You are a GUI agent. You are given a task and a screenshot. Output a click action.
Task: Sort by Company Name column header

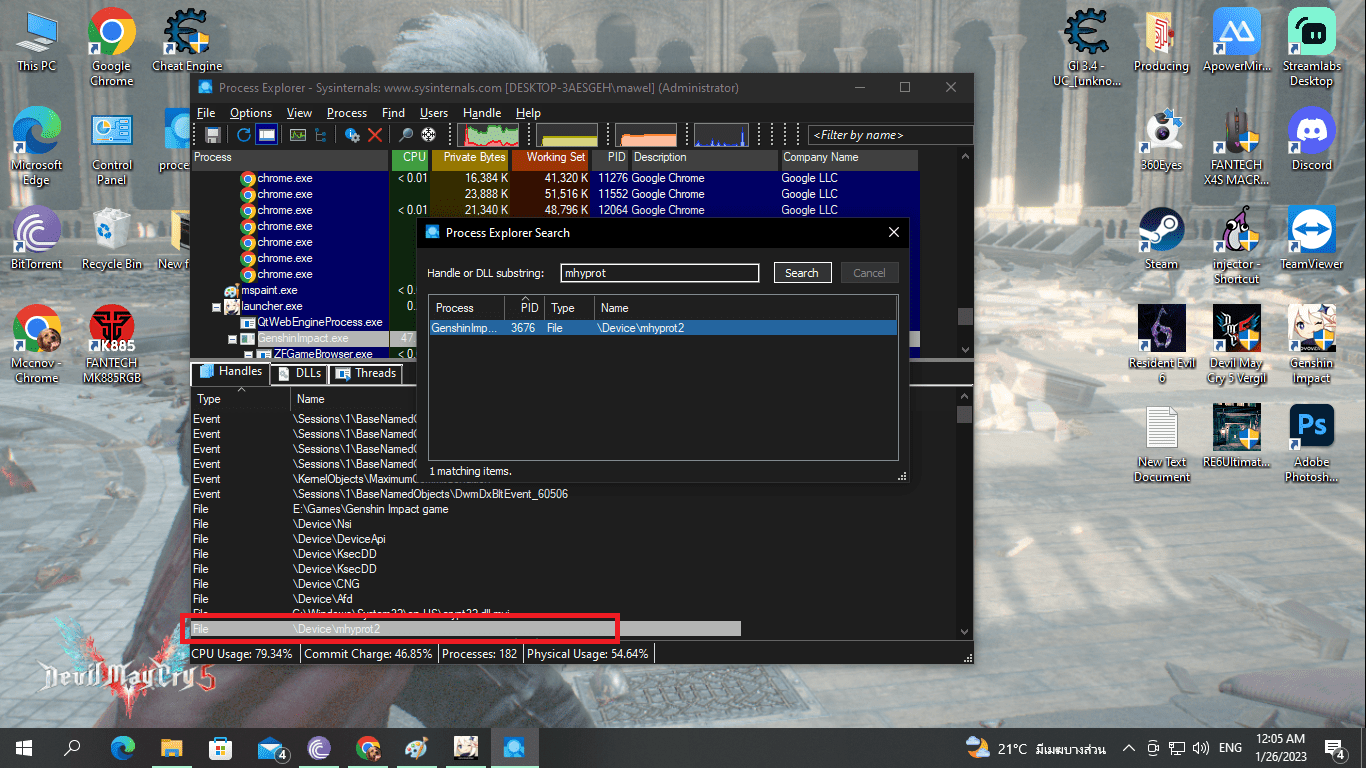[848, 158]
